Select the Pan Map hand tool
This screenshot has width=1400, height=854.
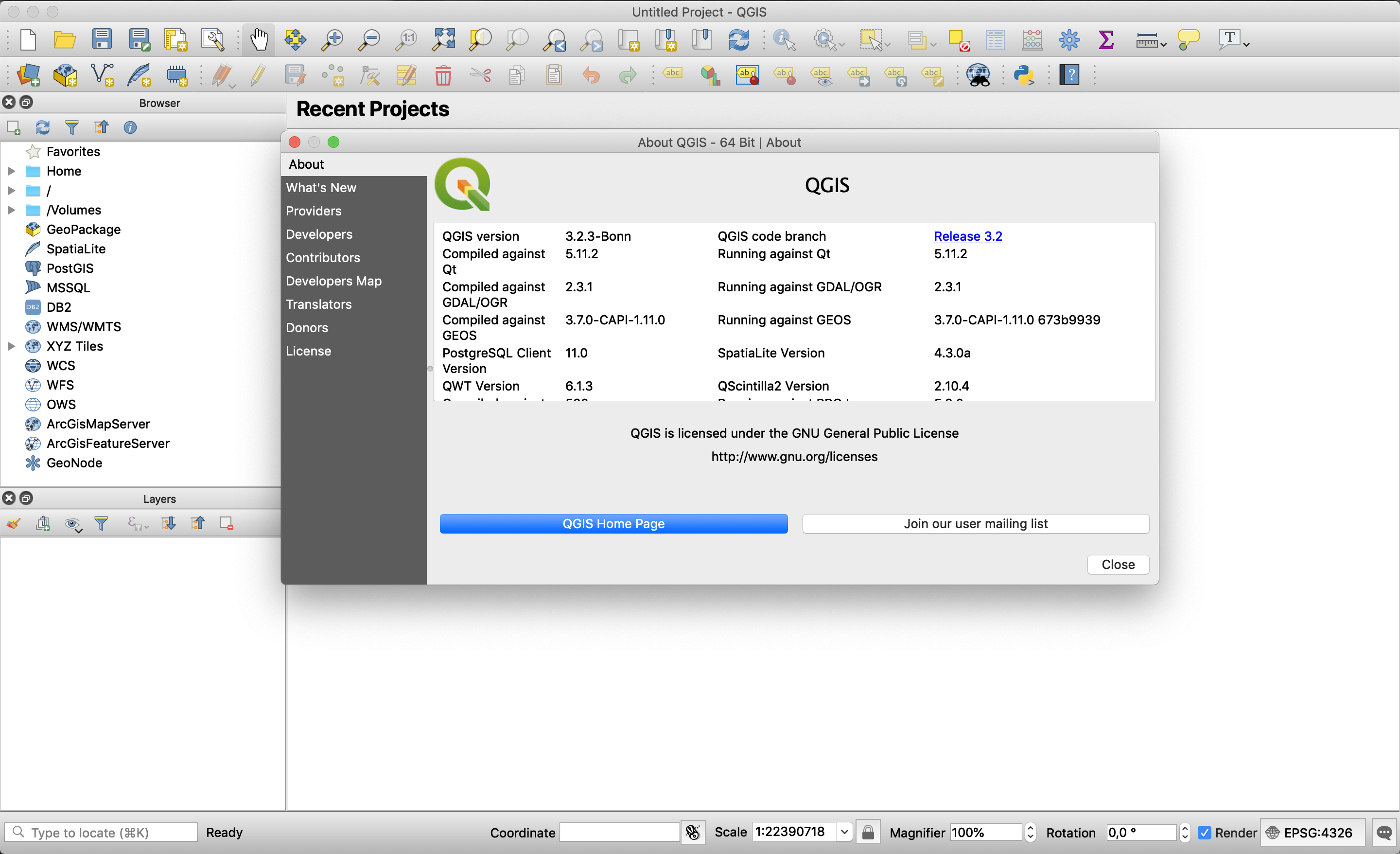(259, 40)
